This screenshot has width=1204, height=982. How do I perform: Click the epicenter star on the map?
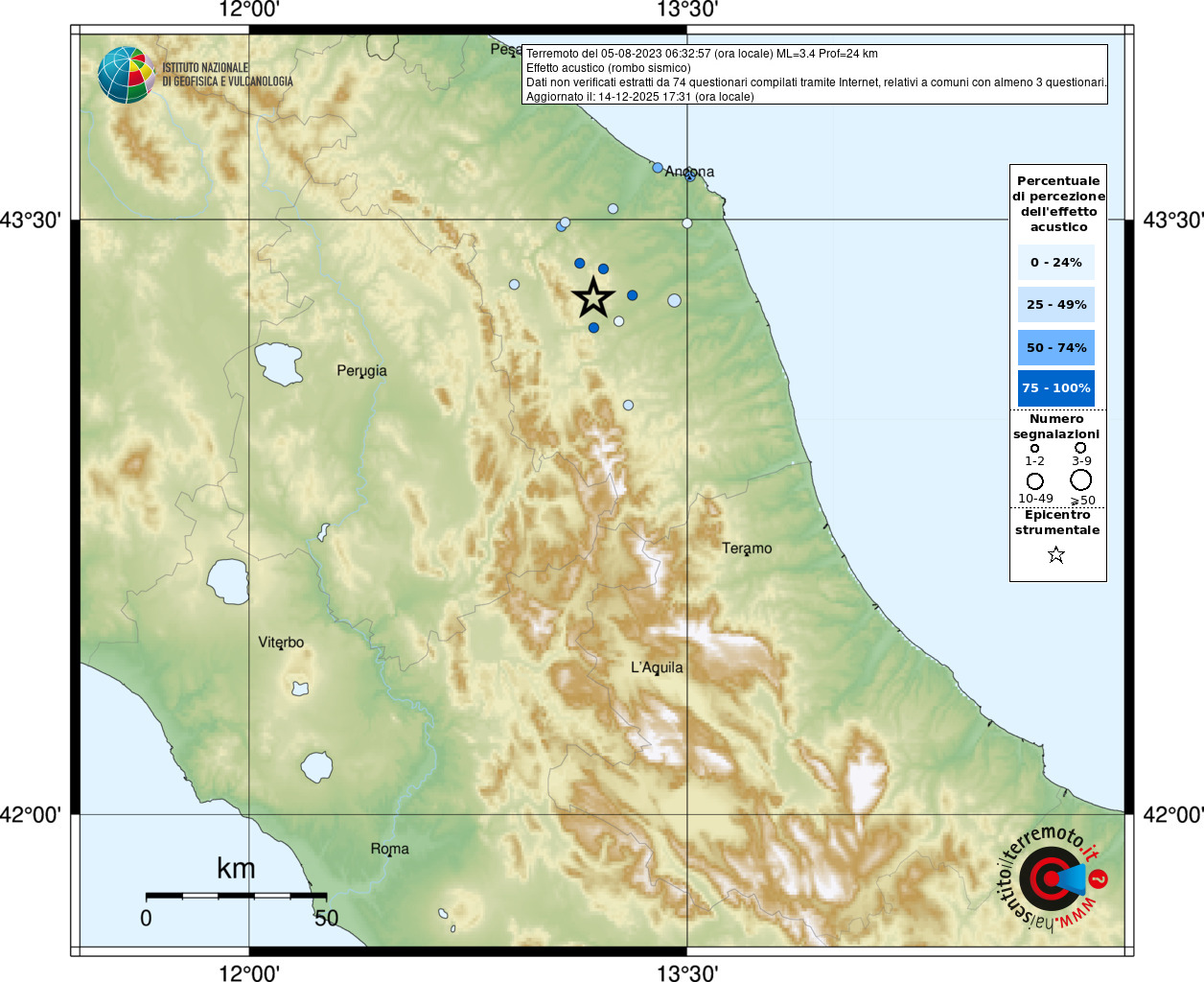pos(593,297)
